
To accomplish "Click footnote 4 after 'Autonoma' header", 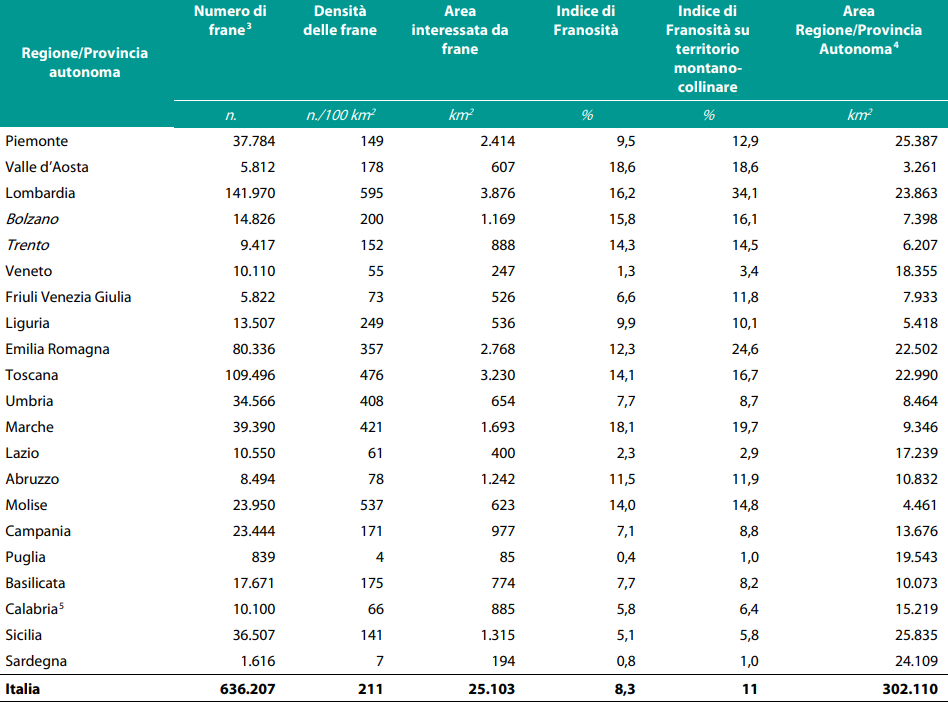I will (895, 45).
